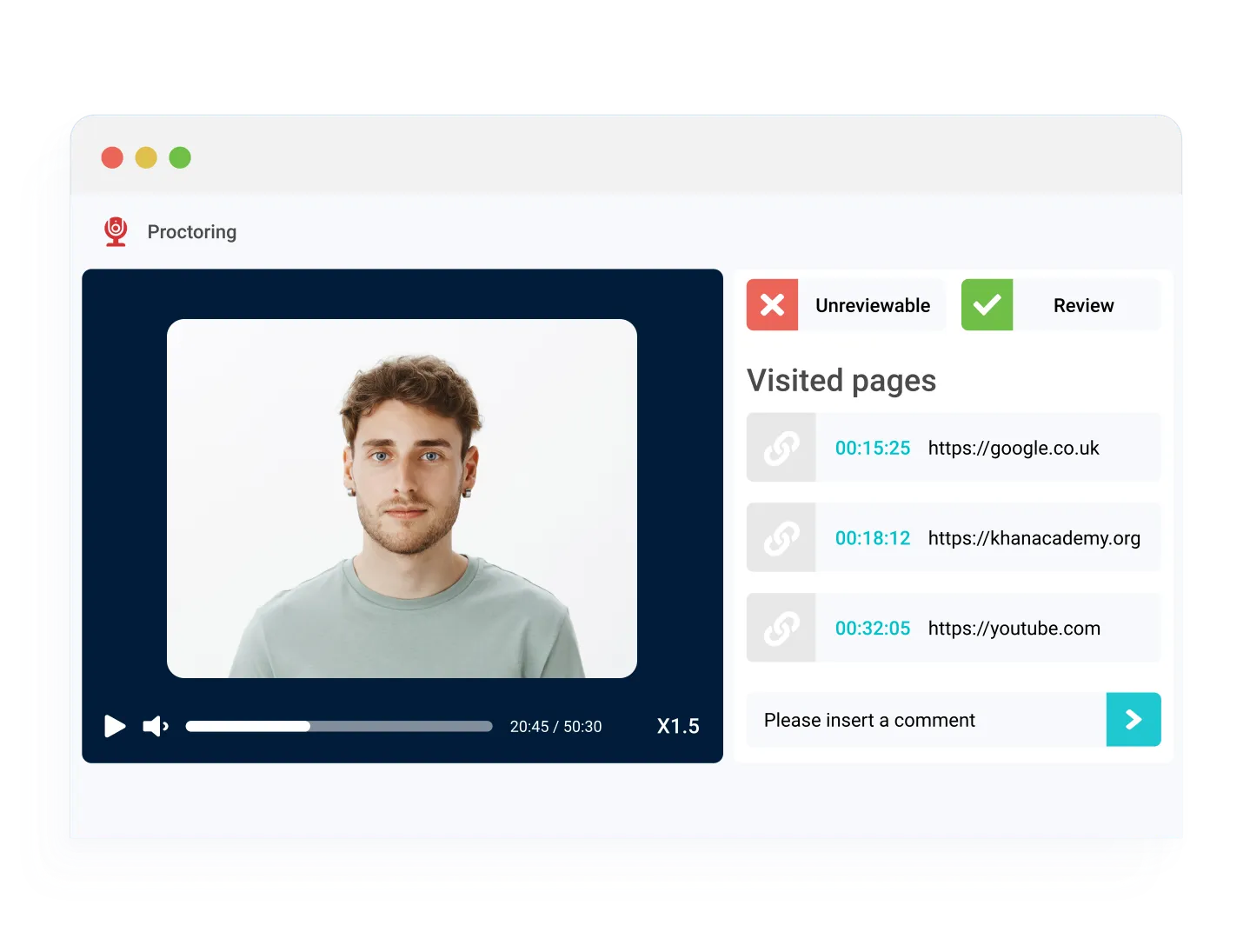Screen dimensions: 1250x952
Task: Click the timestamp 00:15:25
Action: pyautogui.click(x=872, y=447)
